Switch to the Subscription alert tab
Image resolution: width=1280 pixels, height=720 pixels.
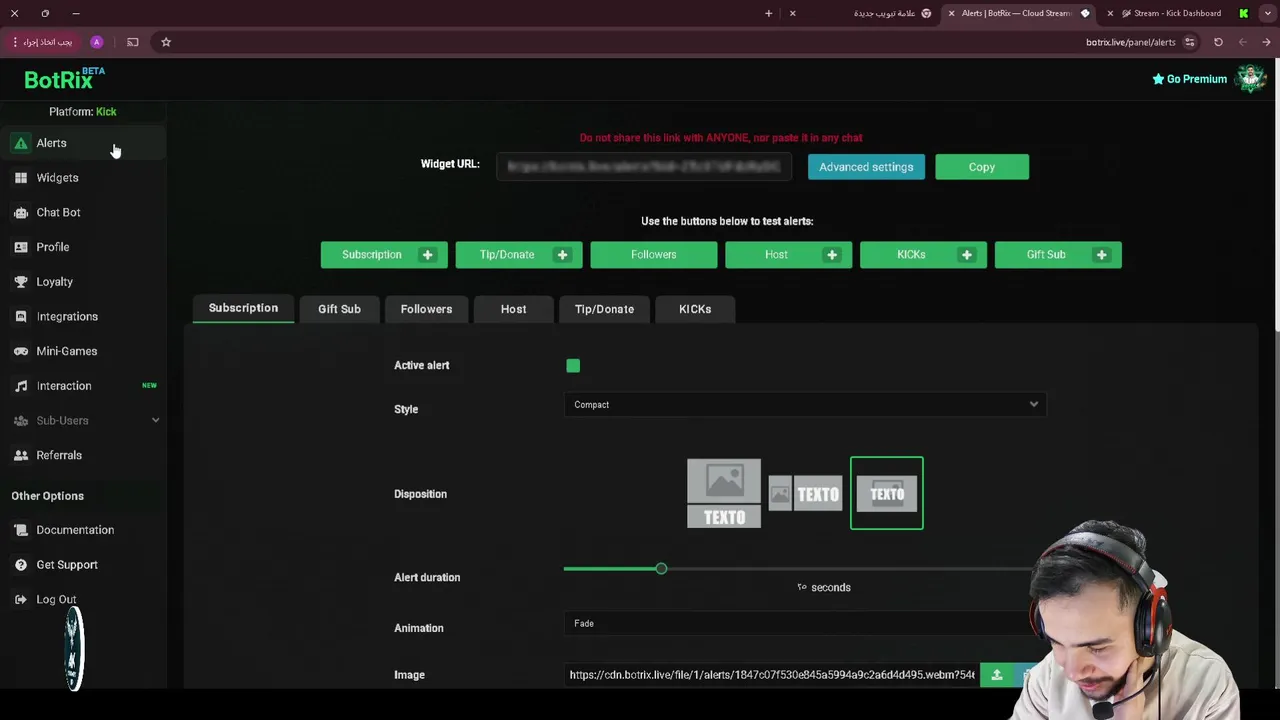(x=243, y=308)
